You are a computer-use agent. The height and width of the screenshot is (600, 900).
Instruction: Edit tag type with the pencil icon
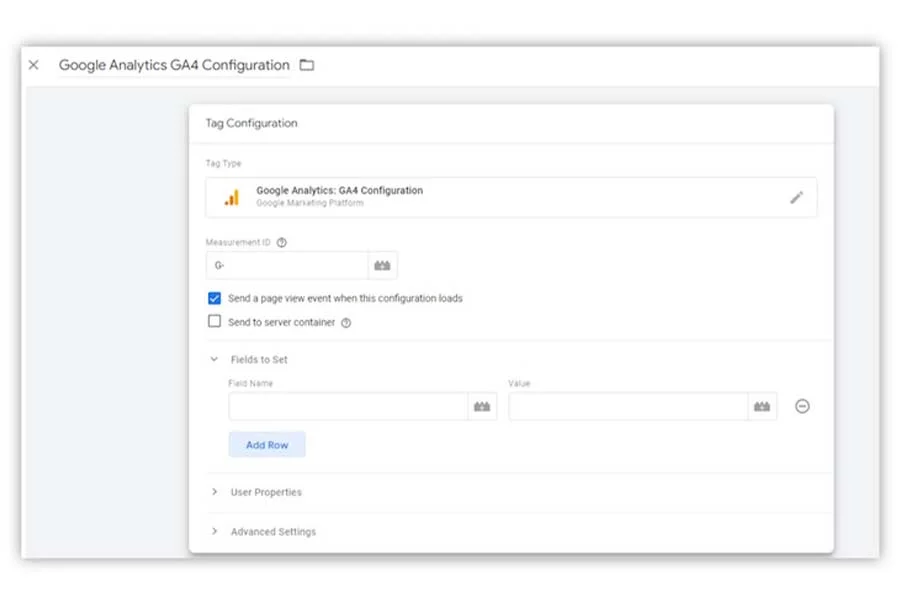click(796, 198)
